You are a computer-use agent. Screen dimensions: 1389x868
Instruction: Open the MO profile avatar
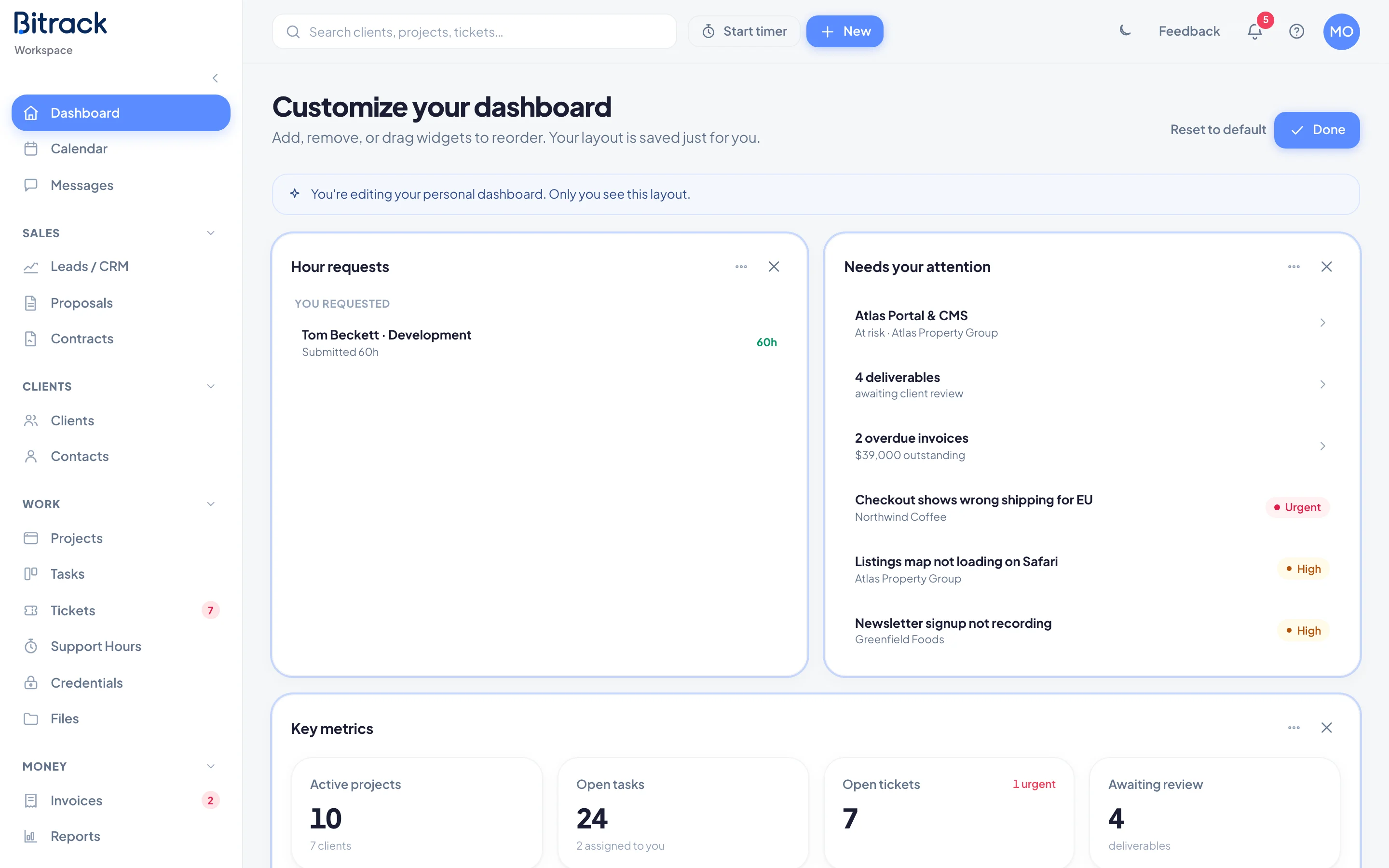(1341, 31)
